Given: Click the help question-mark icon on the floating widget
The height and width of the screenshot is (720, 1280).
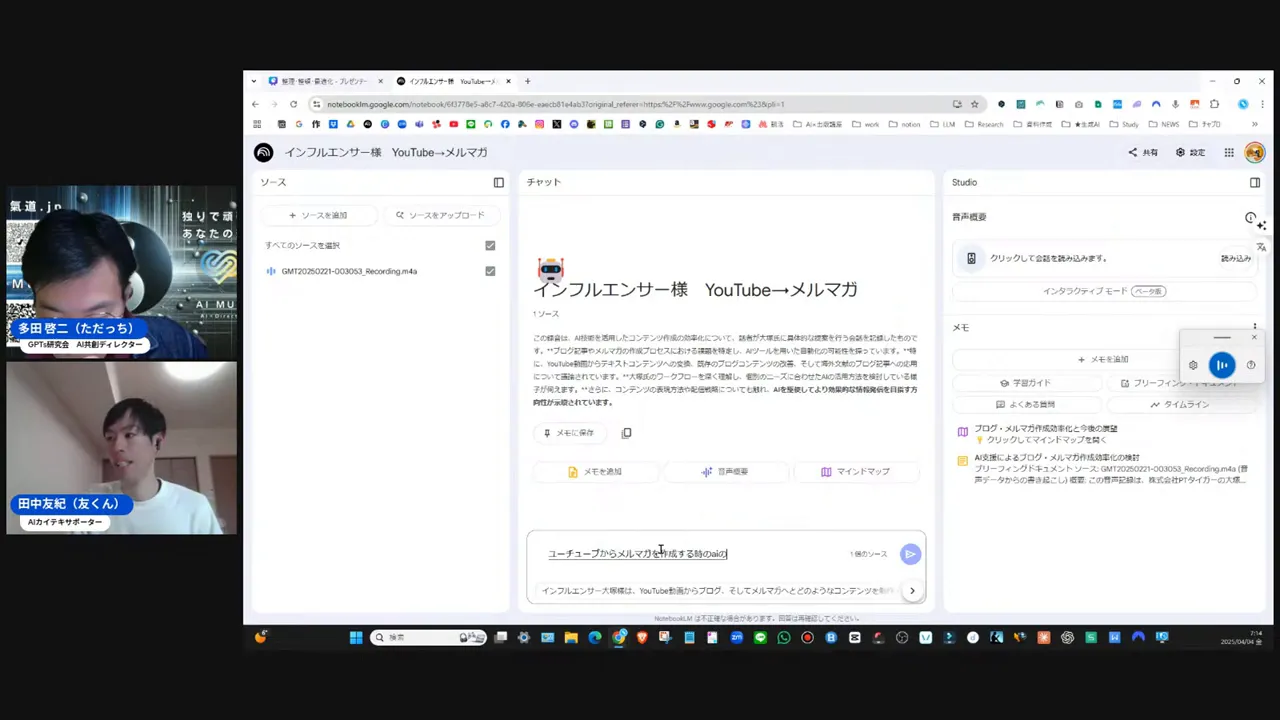Looking at the screenshot, I should (x=1250, y=365).
